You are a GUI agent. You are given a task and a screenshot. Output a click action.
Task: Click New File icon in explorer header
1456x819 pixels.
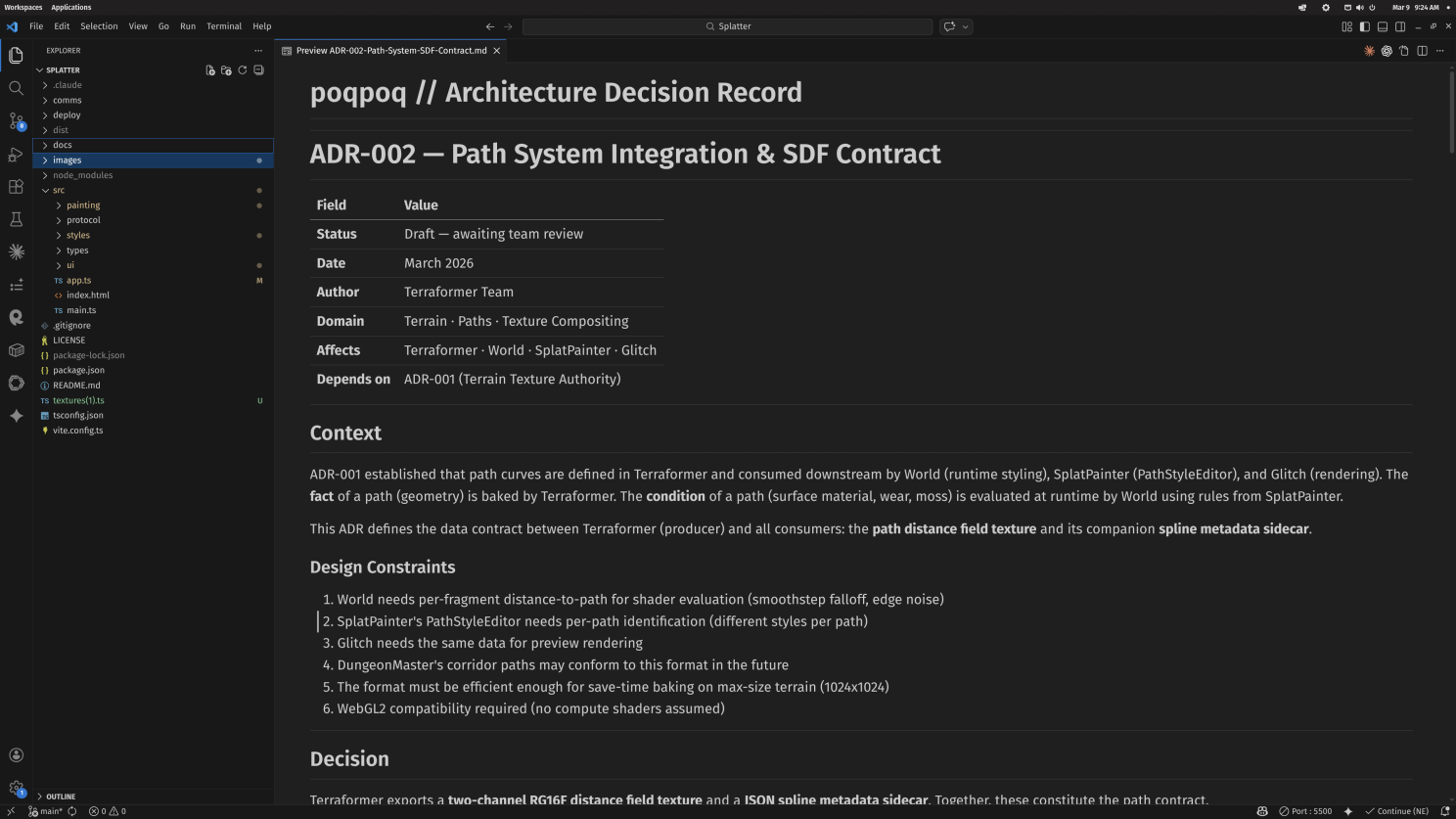(209, 70)
